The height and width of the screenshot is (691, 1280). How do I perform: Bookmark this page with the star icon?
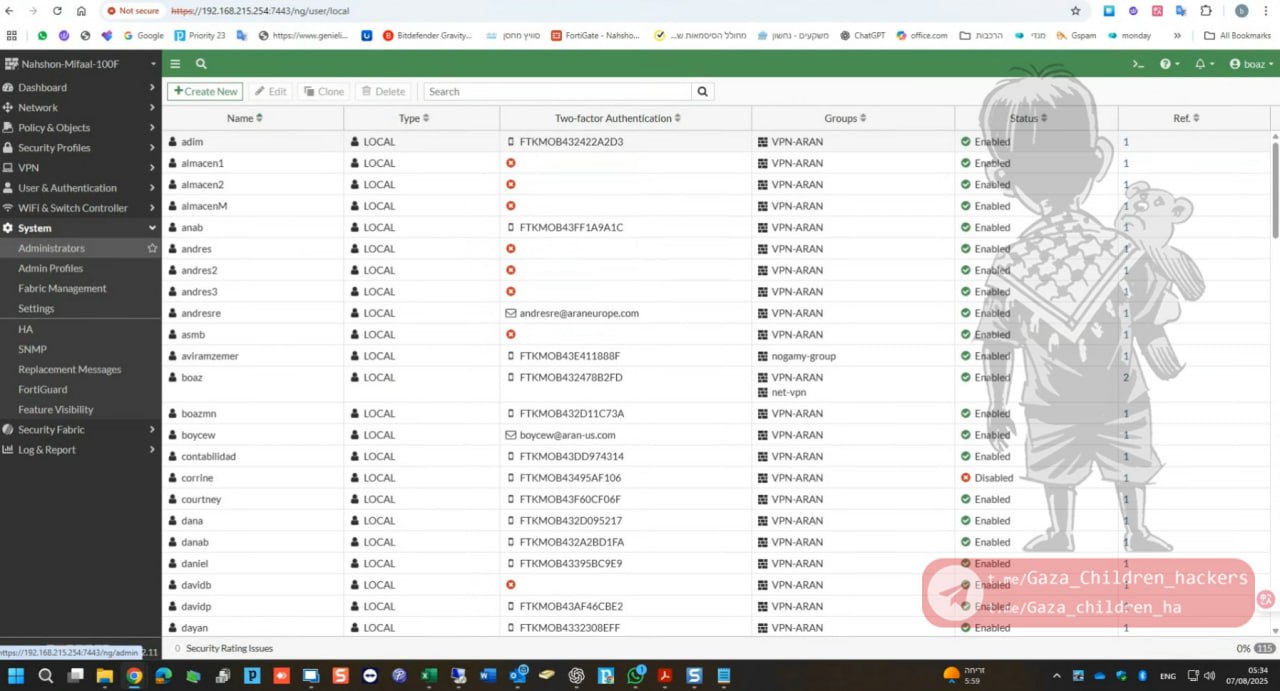tap(1075, 11)
